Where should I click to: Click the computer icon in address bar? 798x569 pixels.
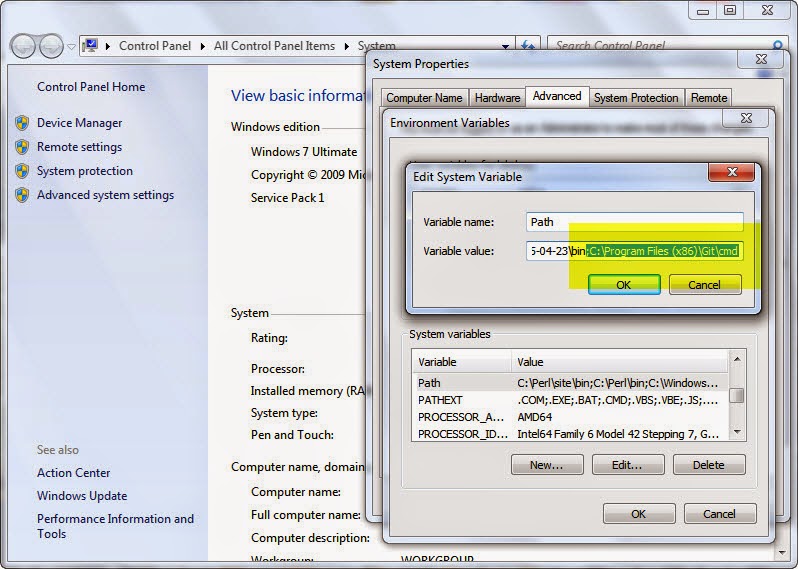(90, 46)
